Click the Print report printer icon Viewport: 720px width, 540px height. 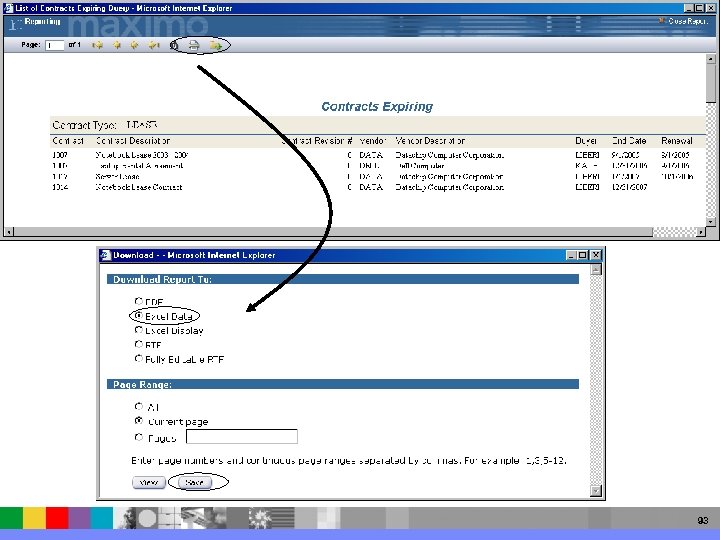coord(194,45)
